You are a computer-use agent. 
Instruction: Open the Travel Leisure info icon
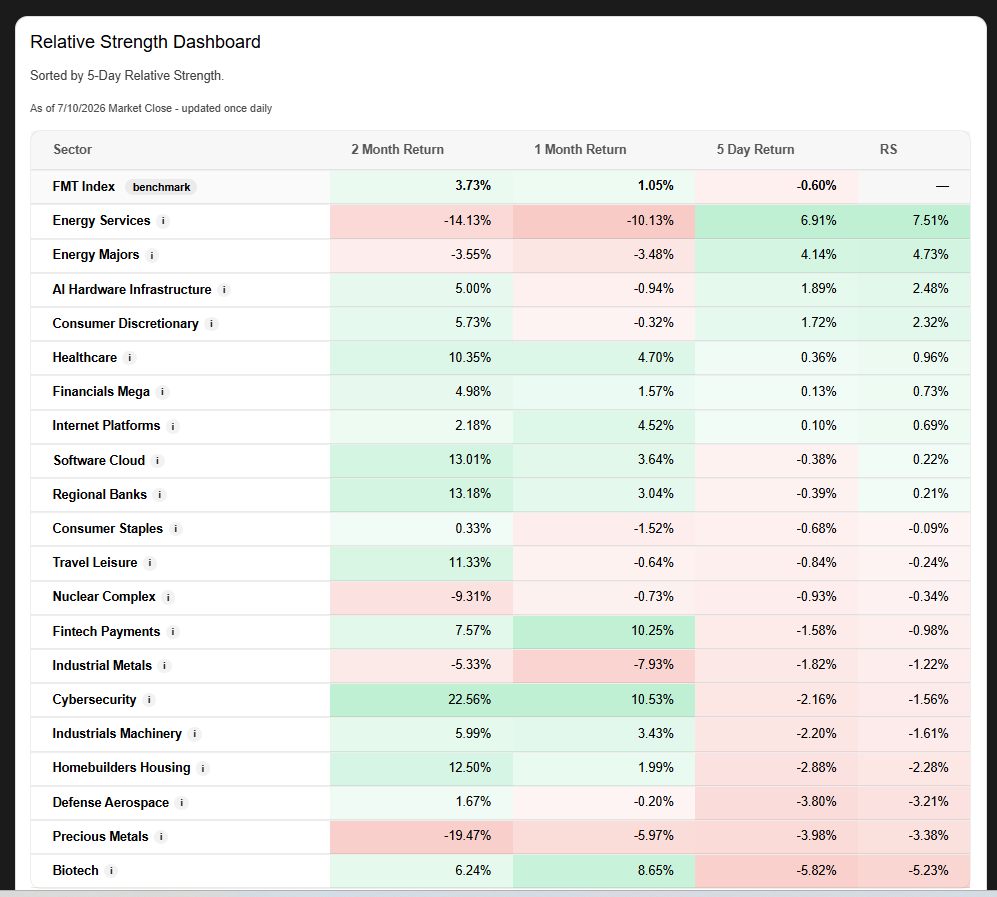coord(150,563)
